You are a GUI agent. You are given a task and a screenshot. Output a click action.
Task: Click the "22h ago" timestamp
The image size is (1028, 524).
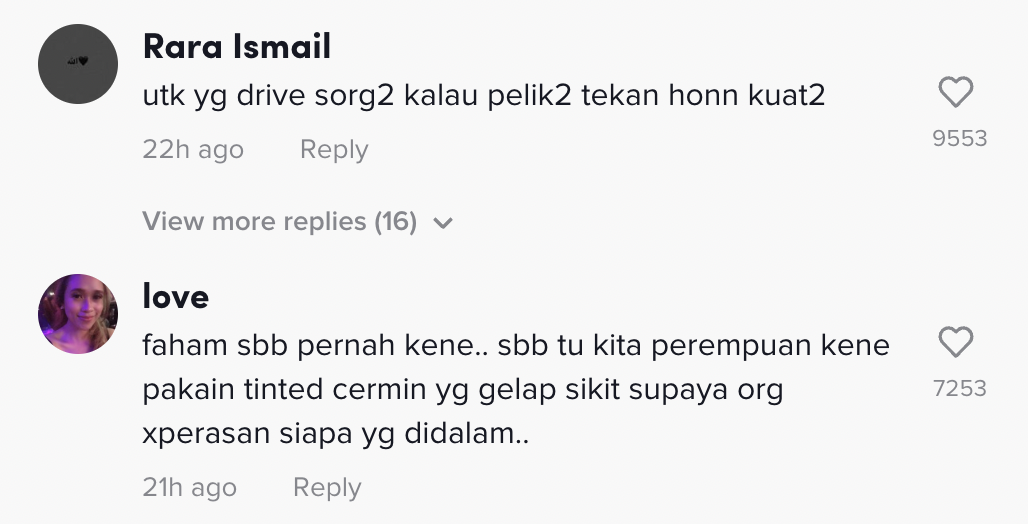tap(193, 150)
